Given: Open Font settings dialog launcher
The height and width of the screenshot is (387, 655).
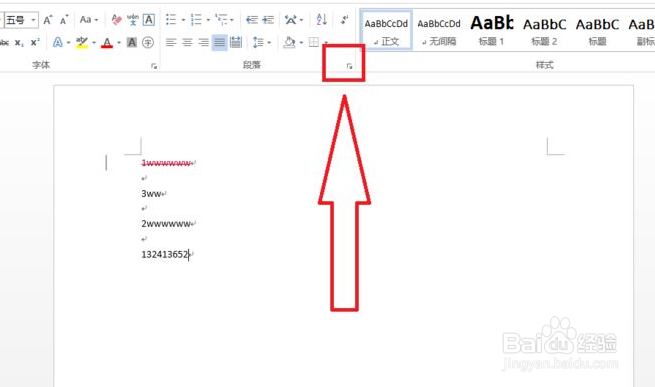Looking at the screenshot, I should (154, 66).
